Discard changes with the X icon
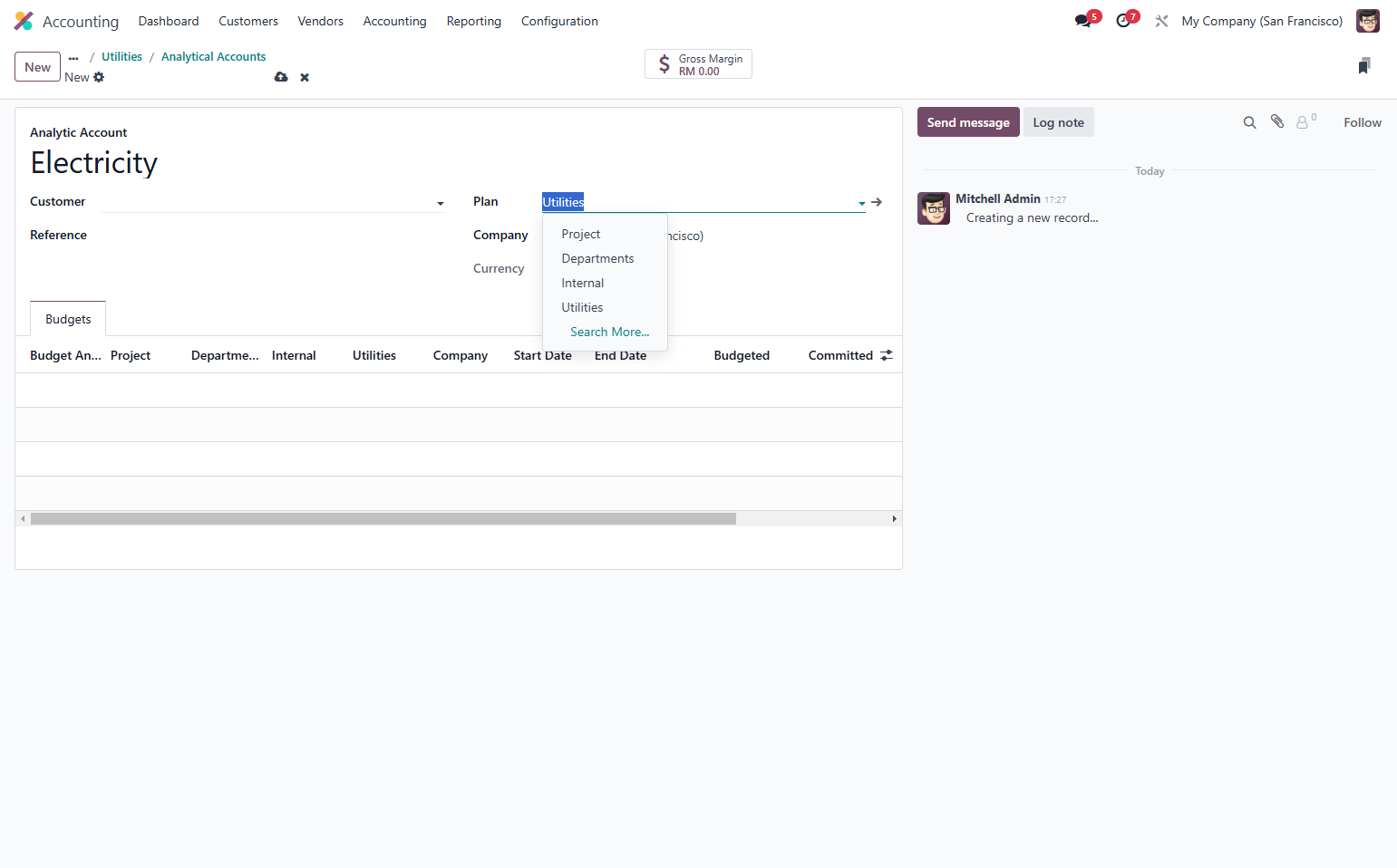 pos(305,77)
